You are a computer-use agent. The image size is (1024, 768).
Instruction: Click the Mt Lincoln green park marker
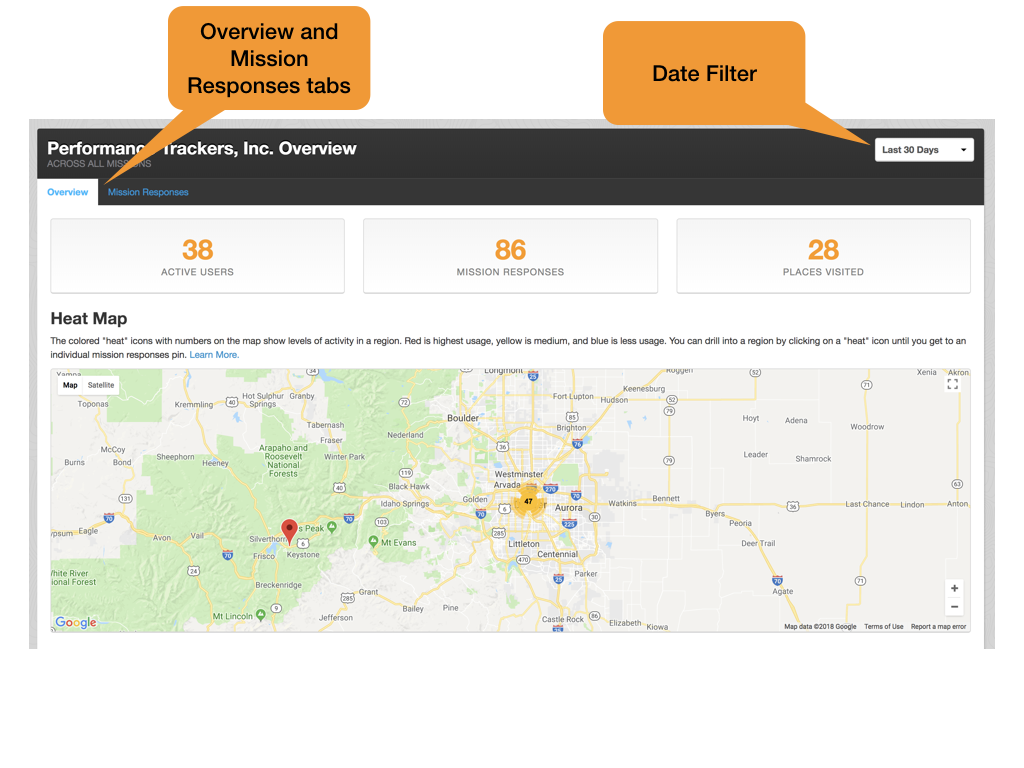pyautogui.click(x=261, y=615)
